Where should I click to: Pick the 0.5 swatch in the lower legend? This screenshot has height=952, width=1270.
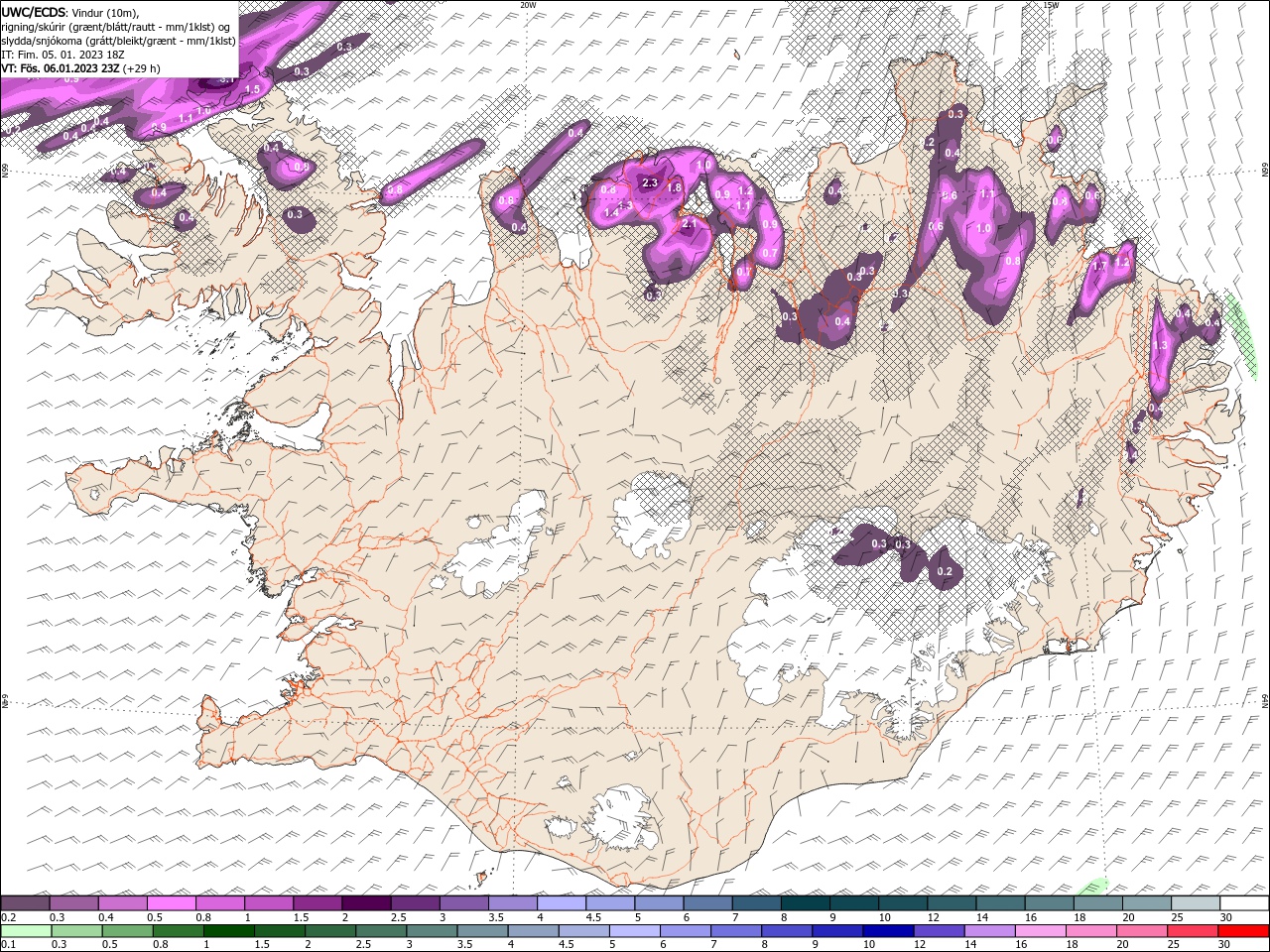tap(127, 931)
